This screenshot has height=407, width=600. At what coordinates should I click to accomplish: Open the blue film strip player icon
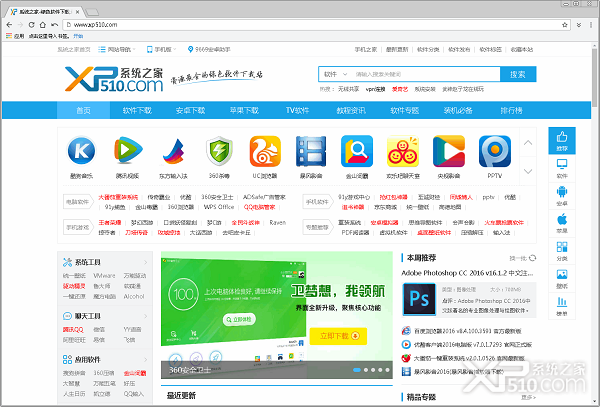click(x=311, y=151)
